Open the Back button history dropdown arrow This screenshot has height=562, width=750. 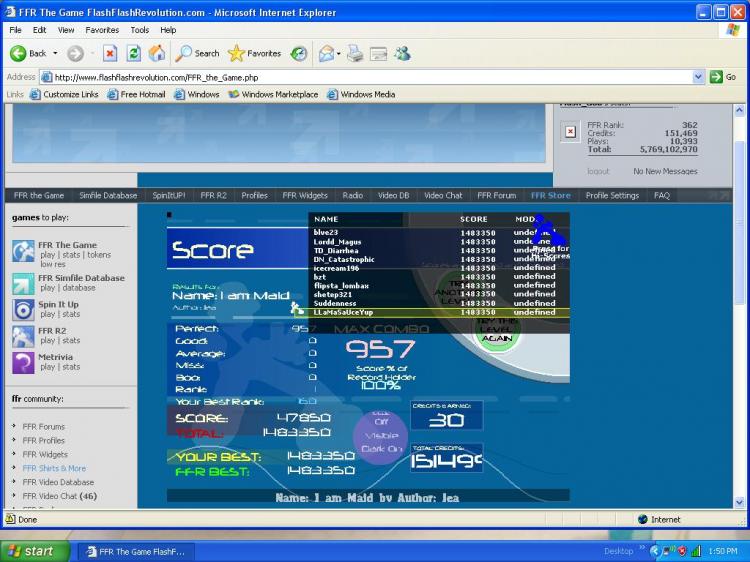[x=55, y=53]
